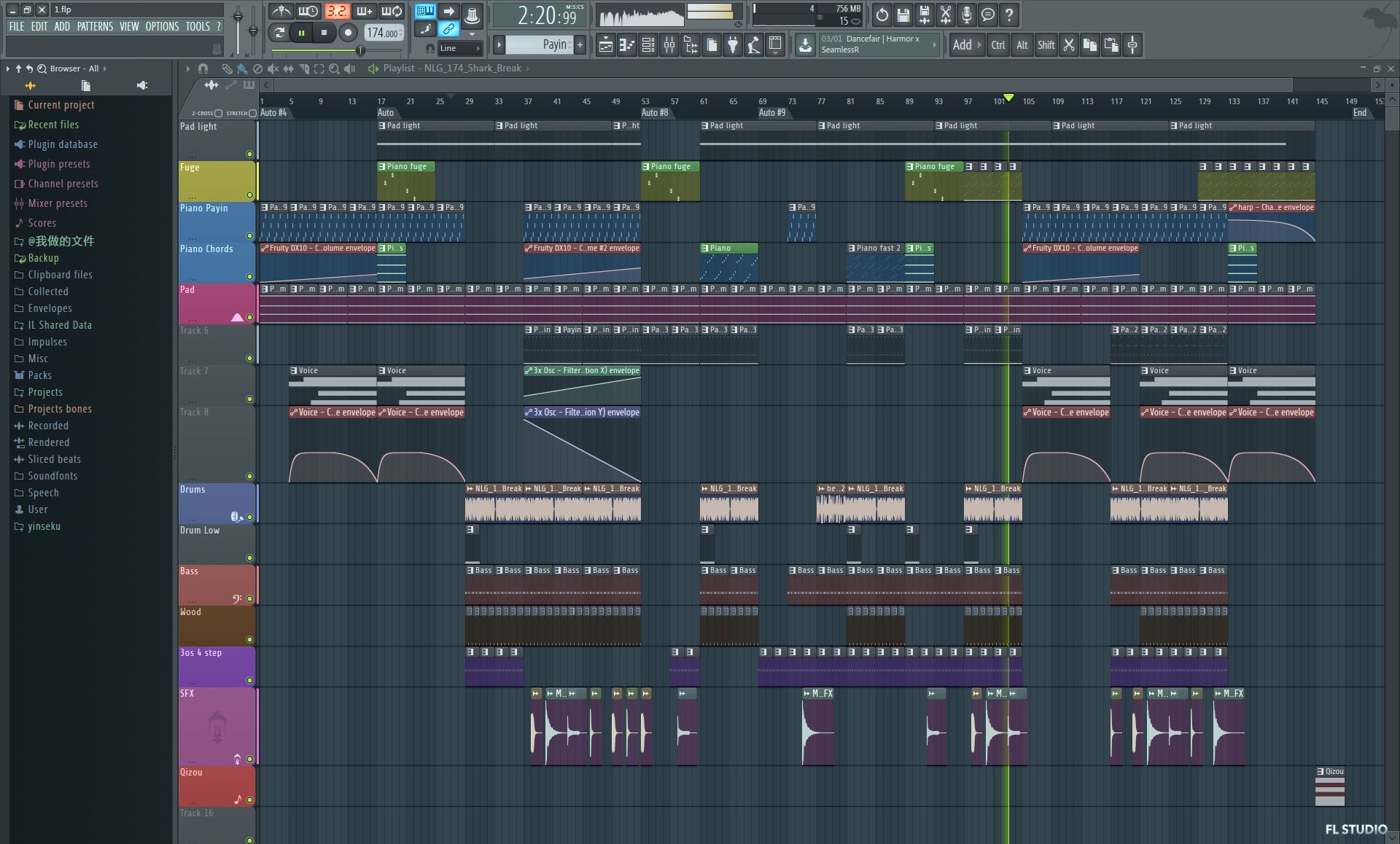Open the EDIT menu
Image resolution: width=1400 pixels, height=844 pixels.
pyautogui.click(x=39, y=26)
